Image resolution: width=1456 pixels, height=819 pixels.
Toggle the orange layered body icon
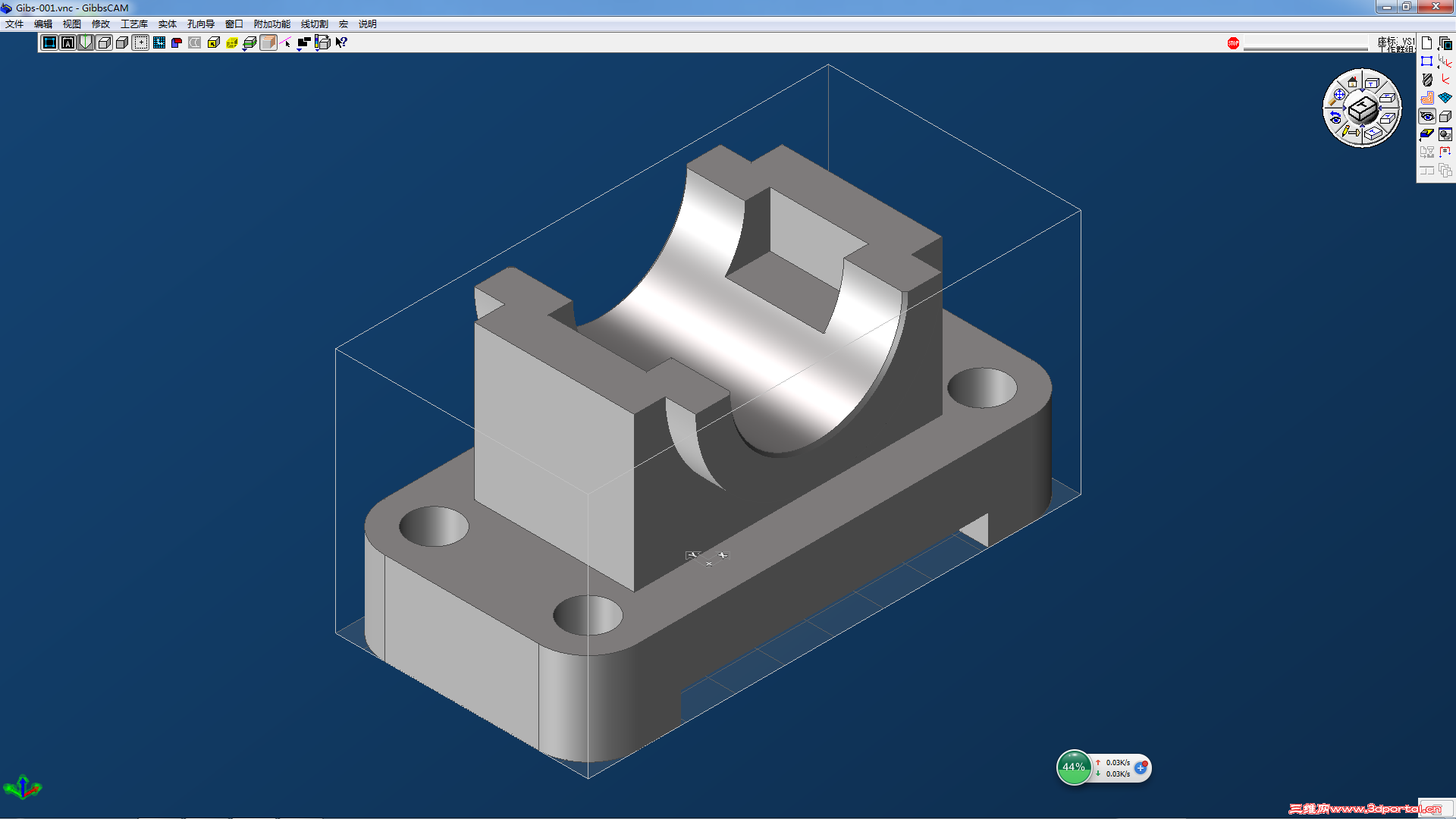[x=268, y=42]
